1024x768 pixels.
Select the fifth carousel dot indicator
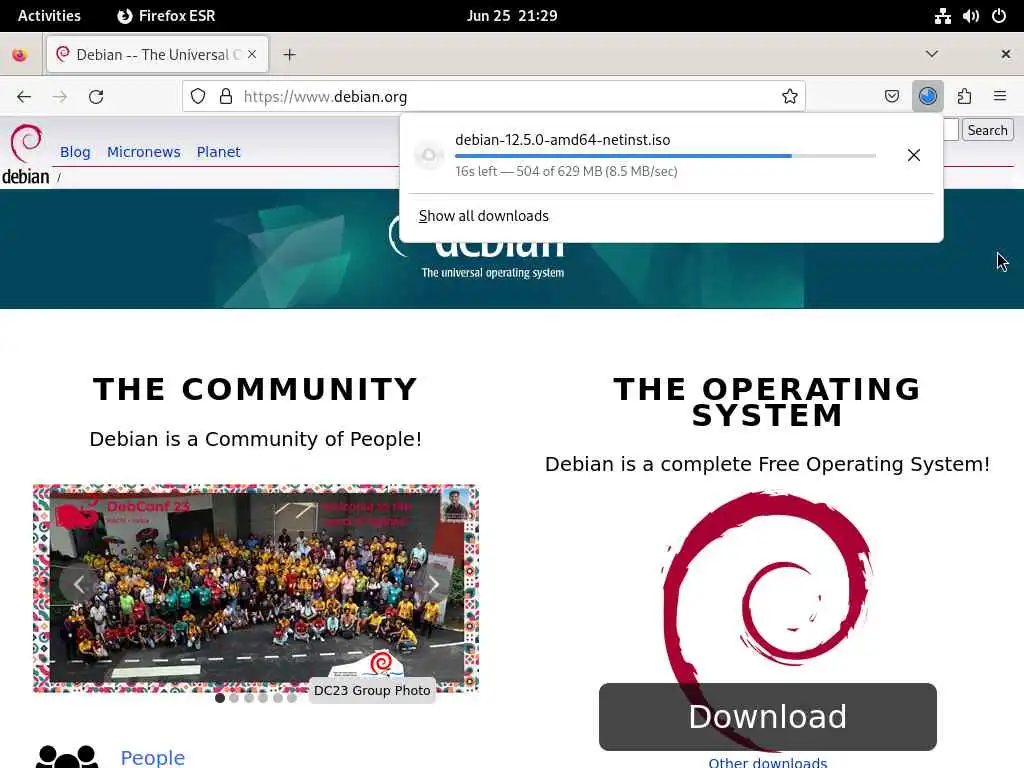point(278,698)
